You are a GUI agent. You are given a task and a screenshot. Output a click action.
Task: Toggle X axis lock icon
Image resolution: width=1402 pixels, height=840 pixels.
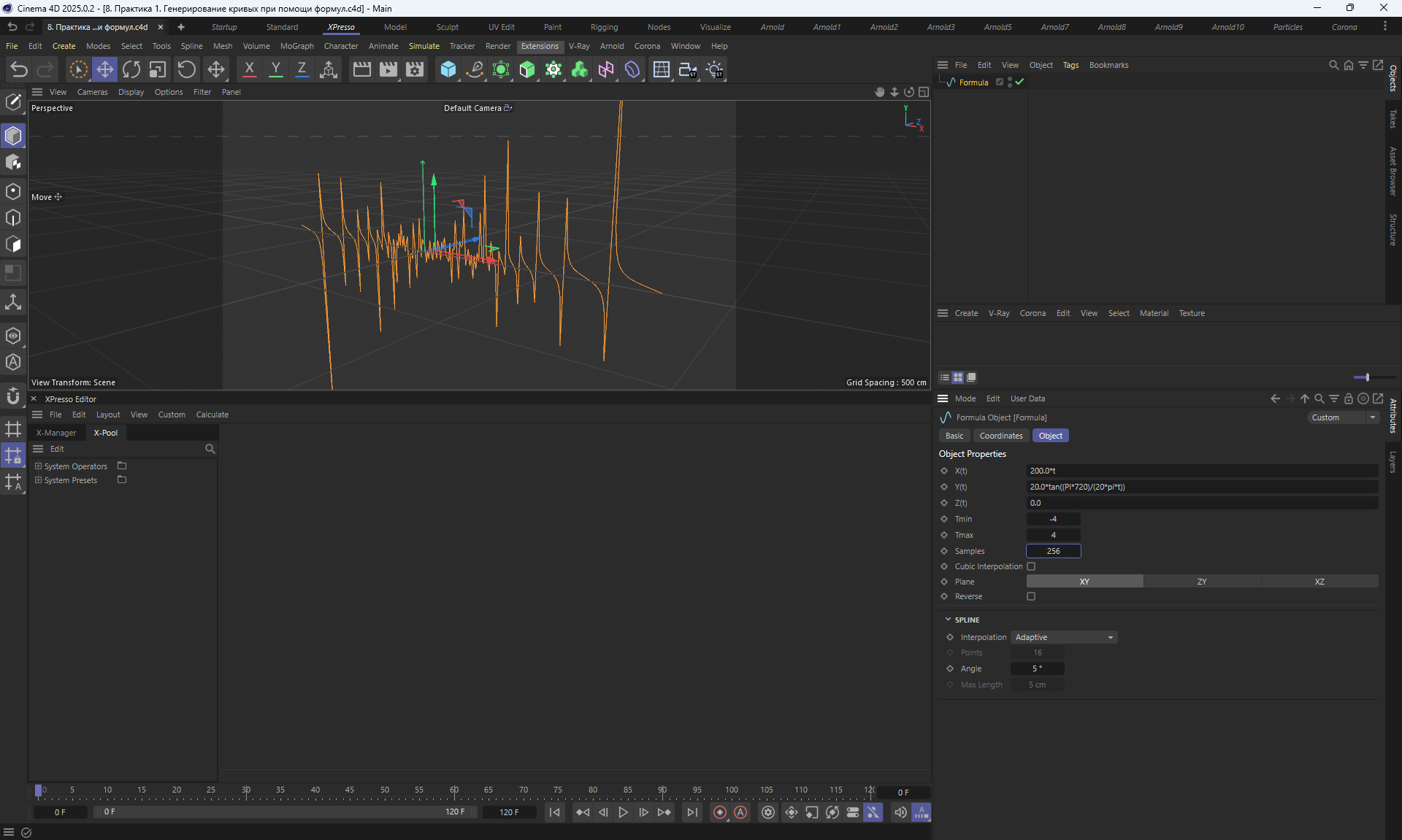[x=249, y=69]
